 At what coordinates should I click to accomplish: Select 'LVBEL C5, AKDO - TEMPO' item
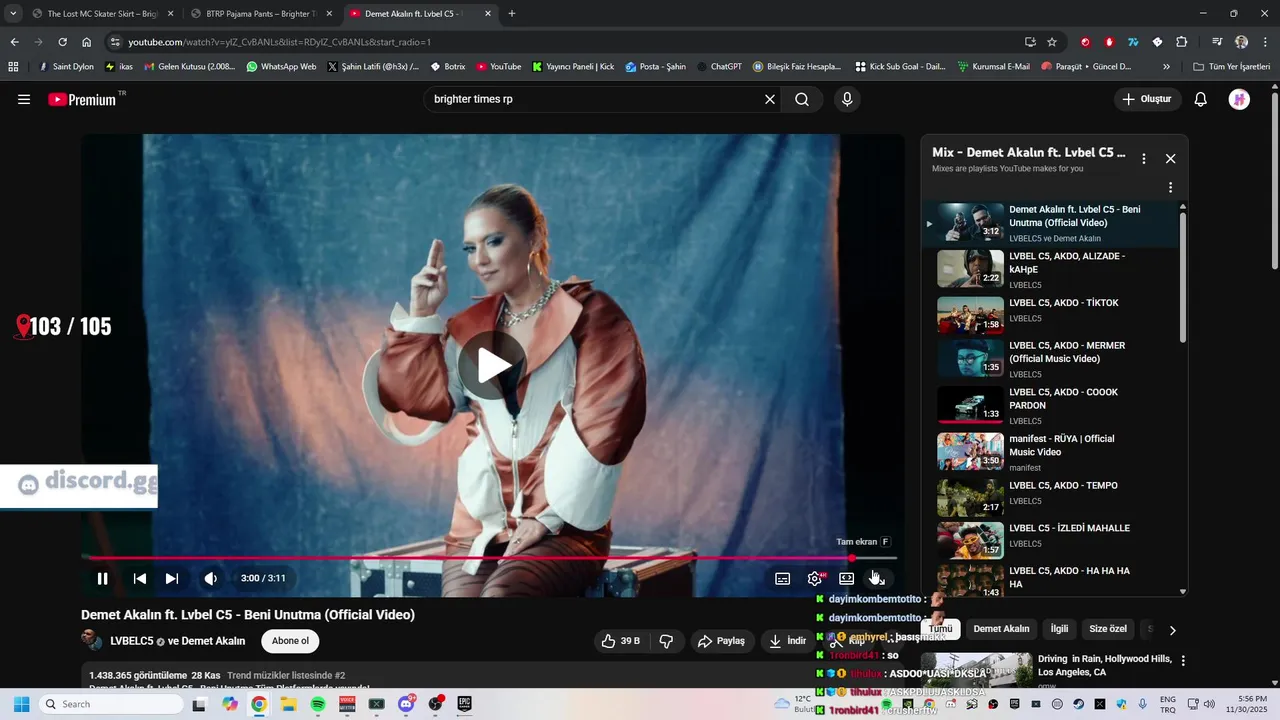(x=1049, y=497)
